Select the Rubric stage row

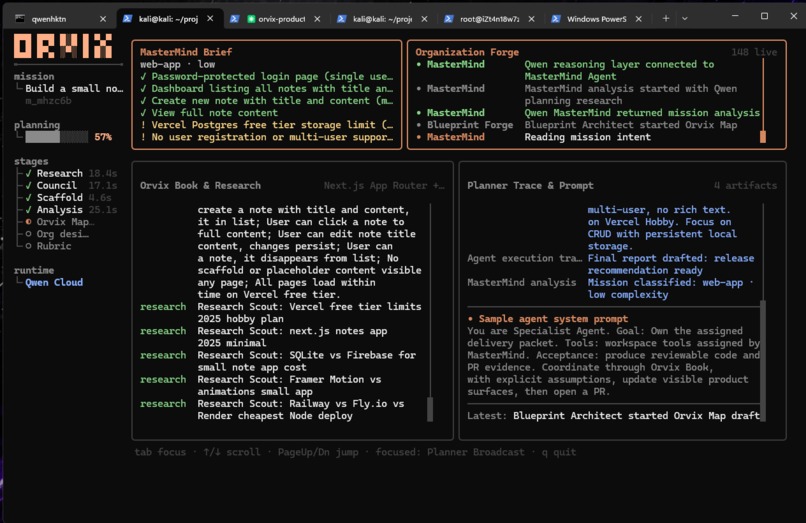pyautogui.click(x=49, y=246)
